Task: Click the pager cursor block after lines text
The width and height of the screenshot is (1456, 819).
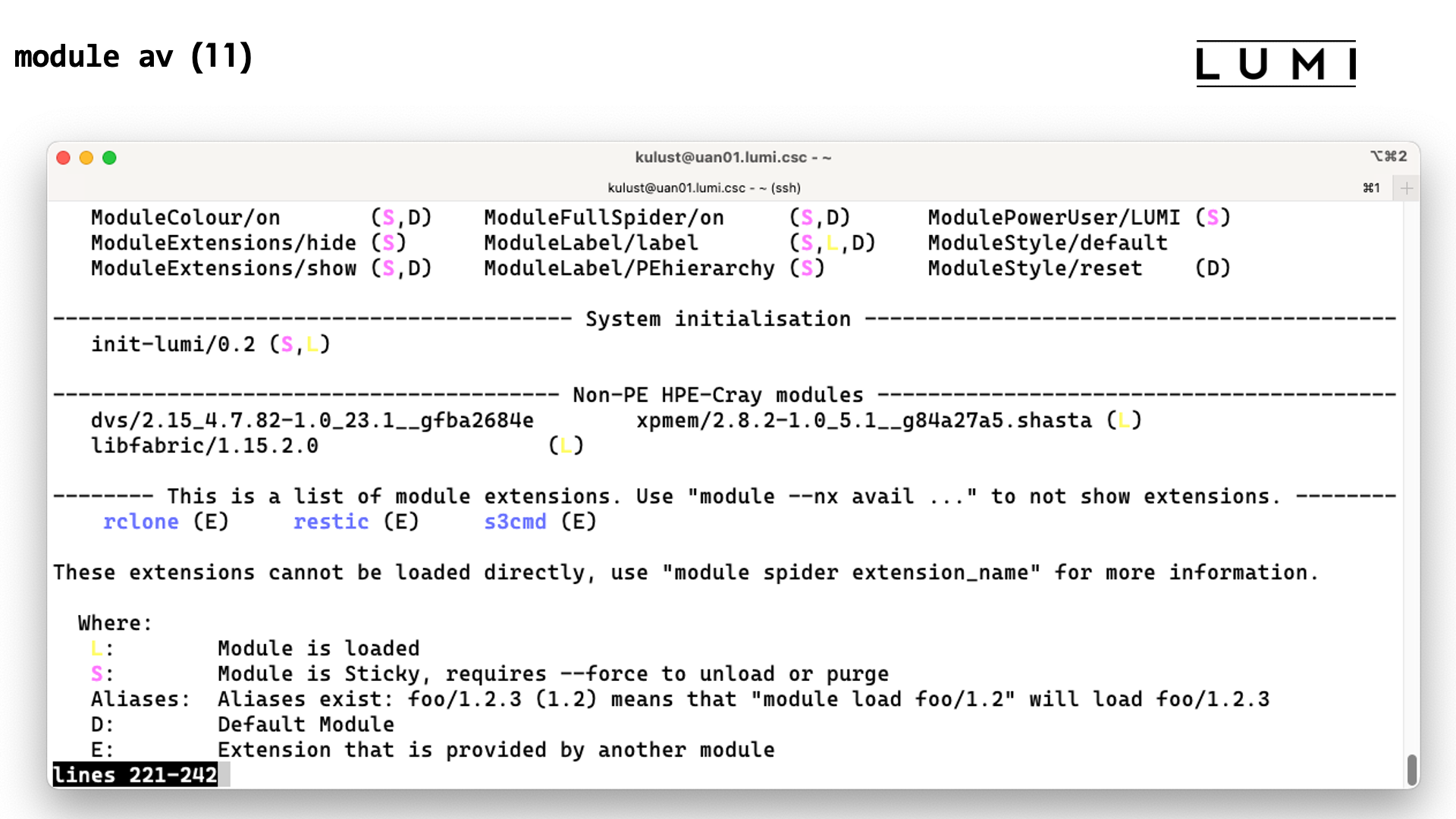Action: pos(224,775)
